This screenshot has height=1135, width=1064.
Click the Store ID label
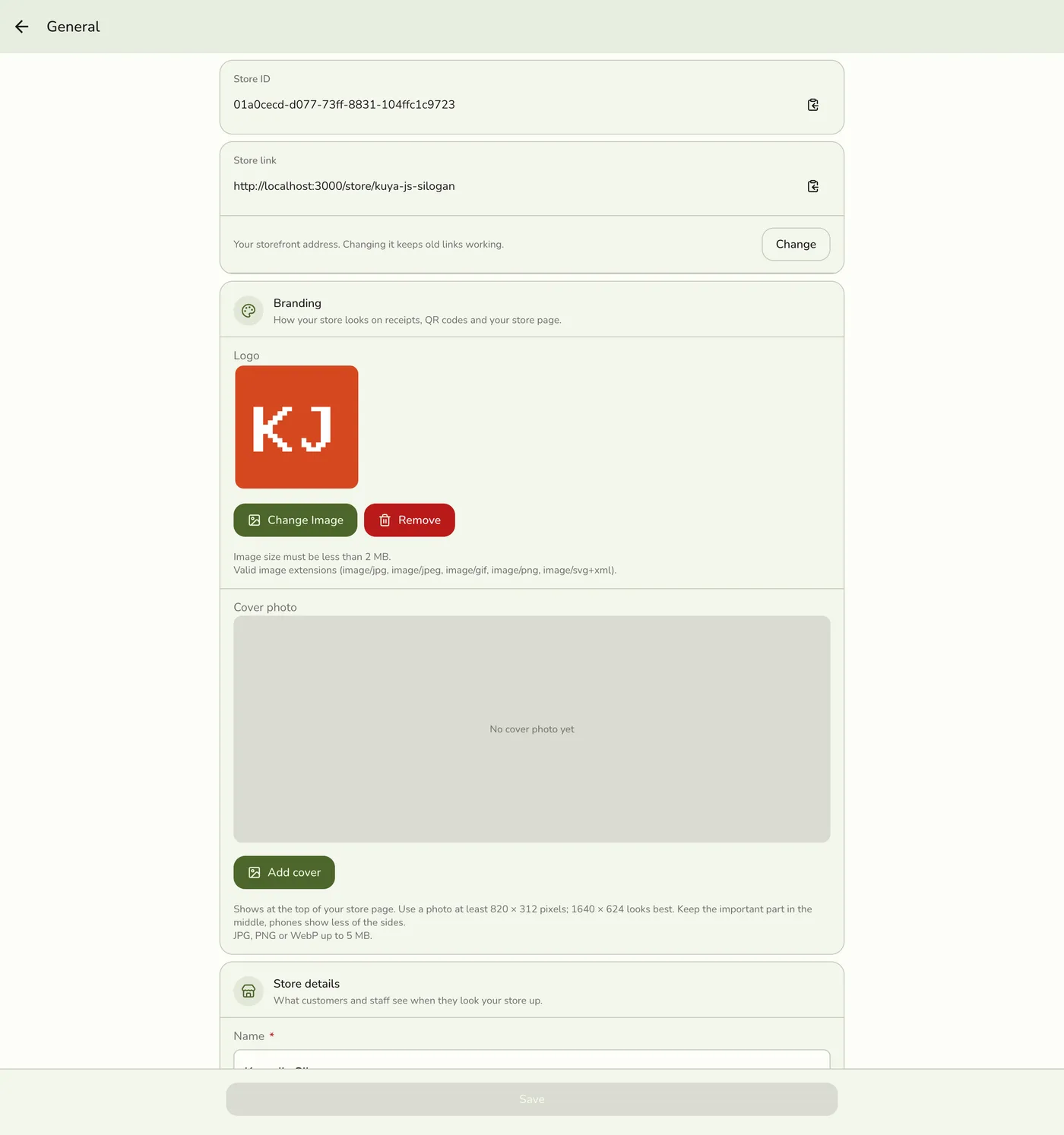252,79
